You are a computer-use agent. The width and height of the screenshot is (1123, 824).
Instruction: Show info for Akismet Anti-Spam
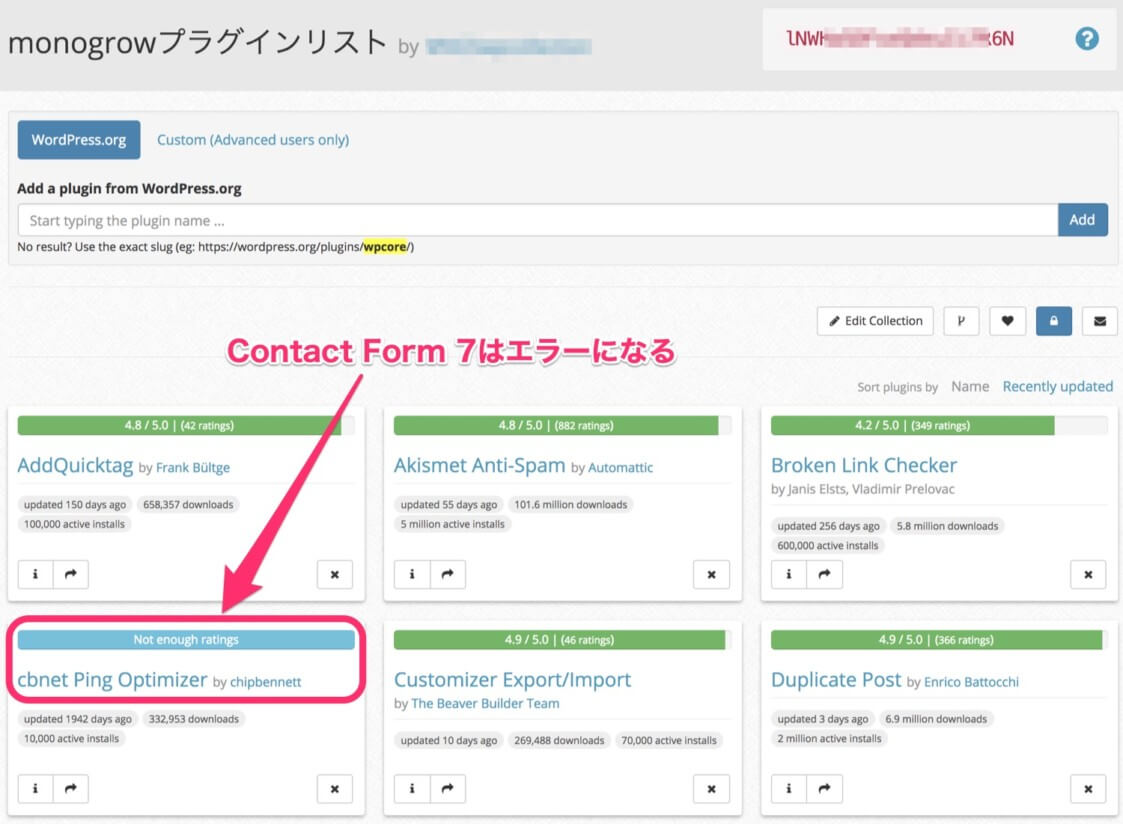pyautogui.click(x=412, y=574)
